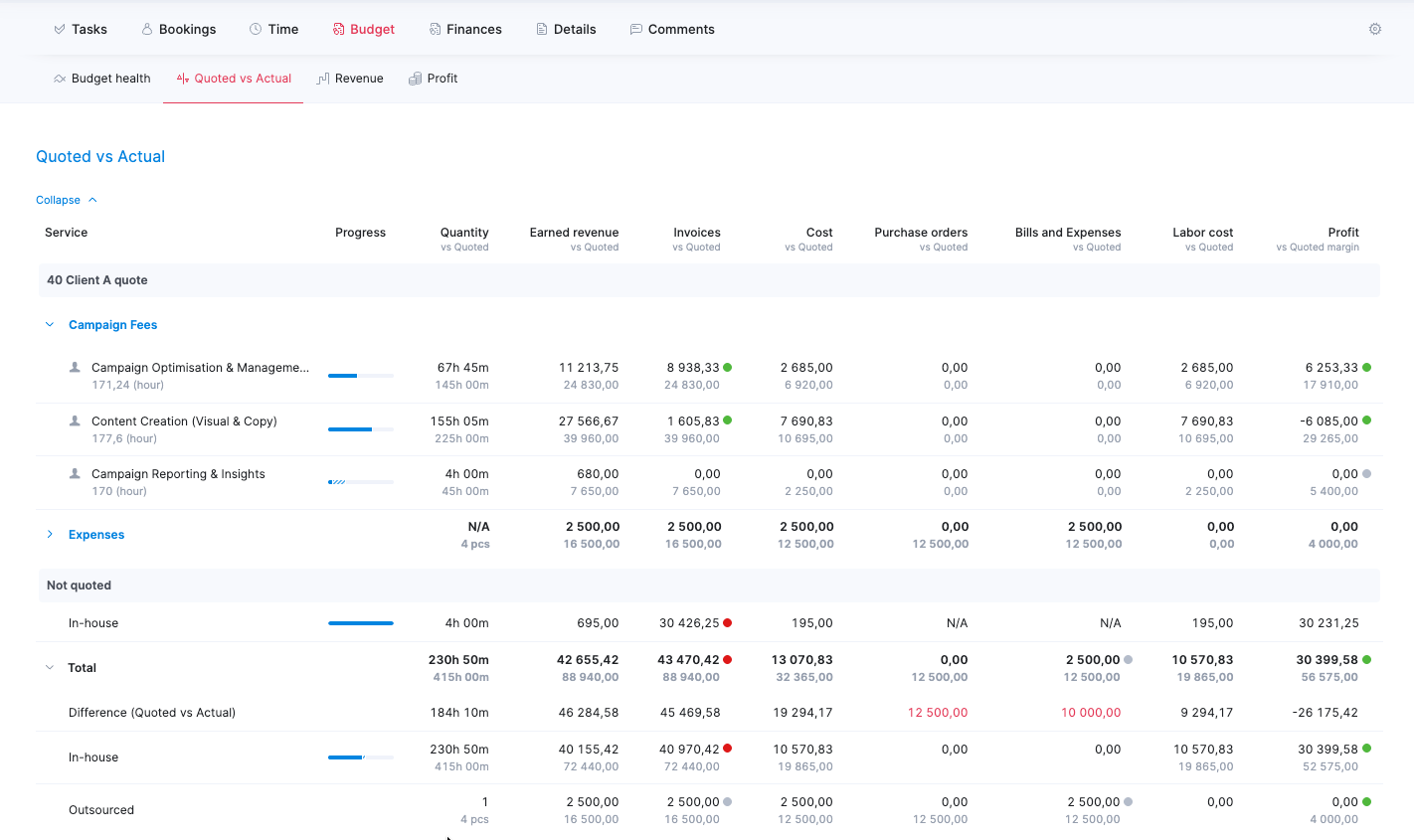Click progress bar for Campaign Optimisation & Management
Viewport: 1414px width, 840px height.
click(361, 376)
